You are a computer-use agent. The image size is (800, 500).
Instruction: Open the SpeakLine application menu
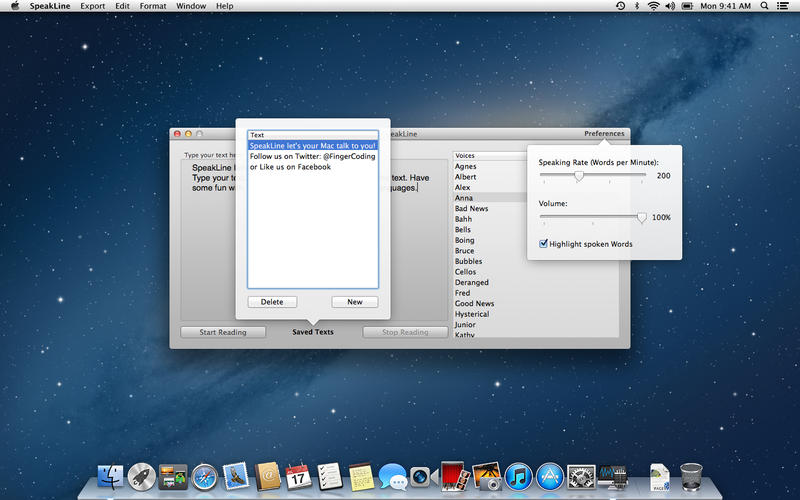50,6
